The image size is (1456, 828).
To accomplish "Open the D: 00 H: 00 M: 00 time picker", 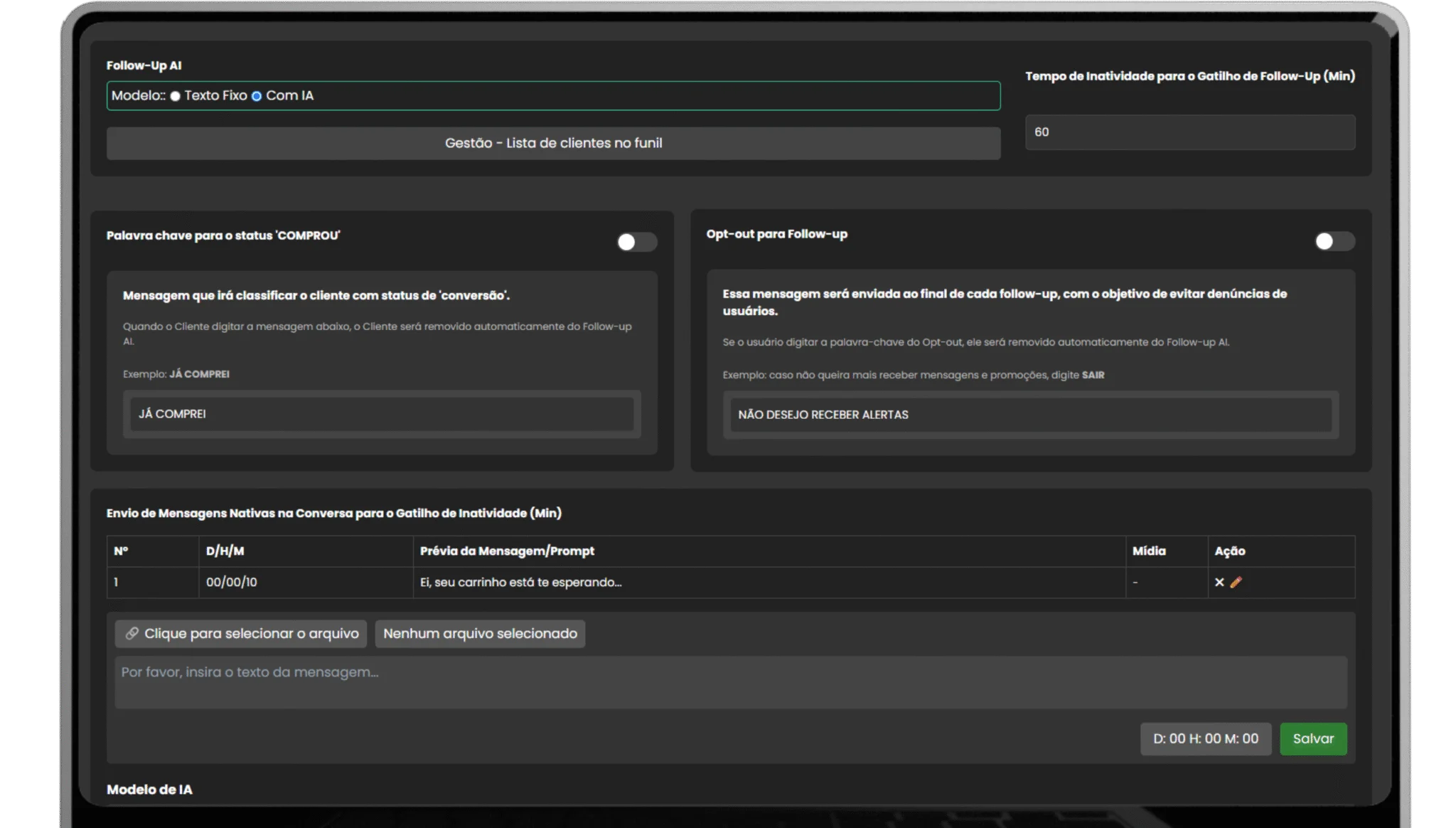I will [x=1205, y=738].
